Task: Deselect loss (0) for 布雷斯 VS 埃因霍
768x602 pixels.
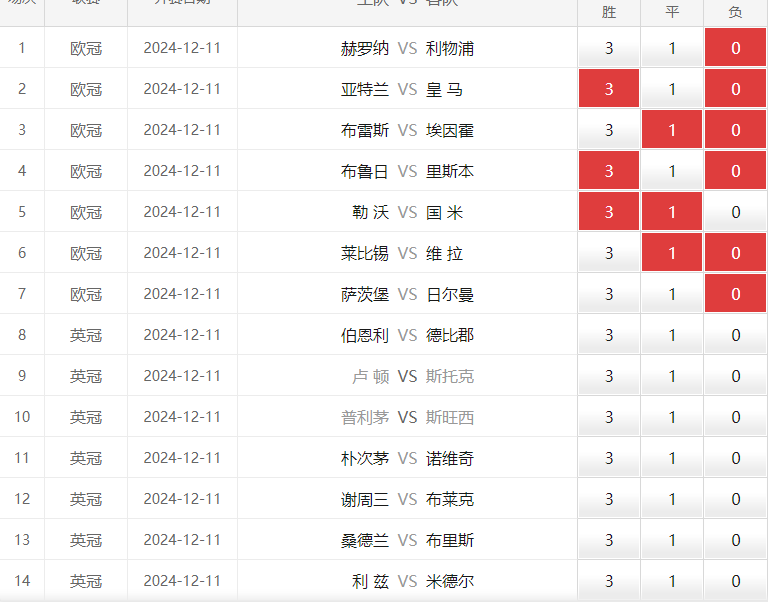Action: click(735, 130)
